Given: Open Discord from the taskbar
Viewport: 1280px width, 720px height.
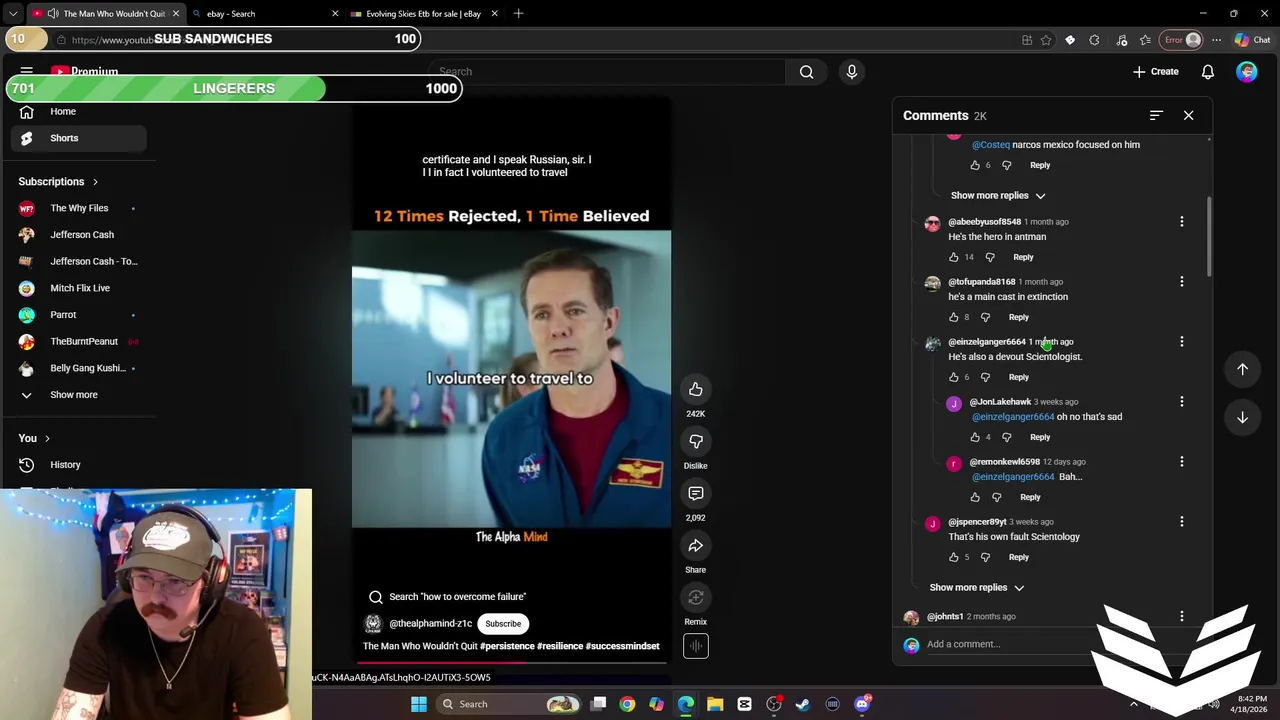Looking at the screenshot, I should click(x=862, y=704).
